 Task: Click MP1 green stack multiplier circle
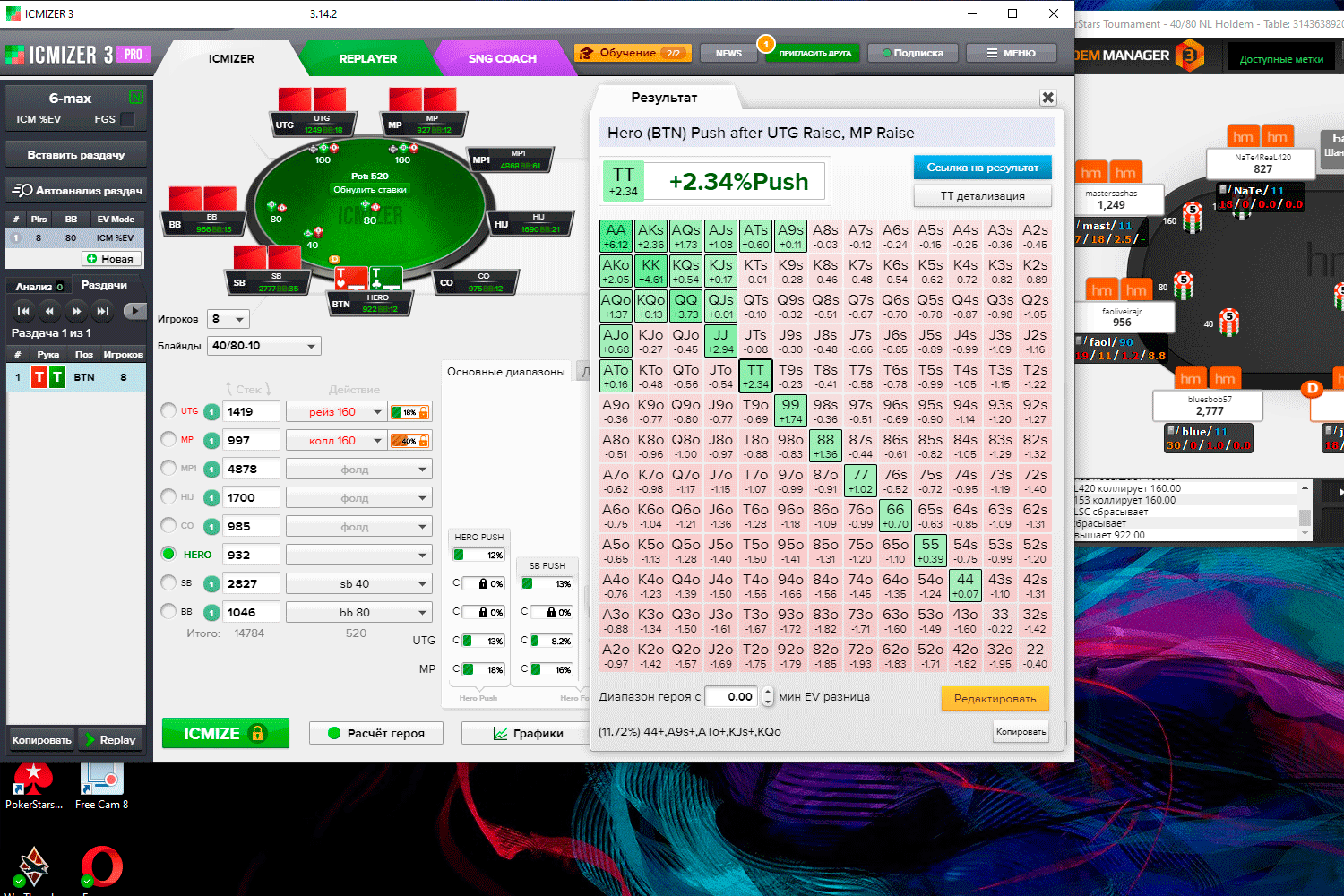coord(211,470)
